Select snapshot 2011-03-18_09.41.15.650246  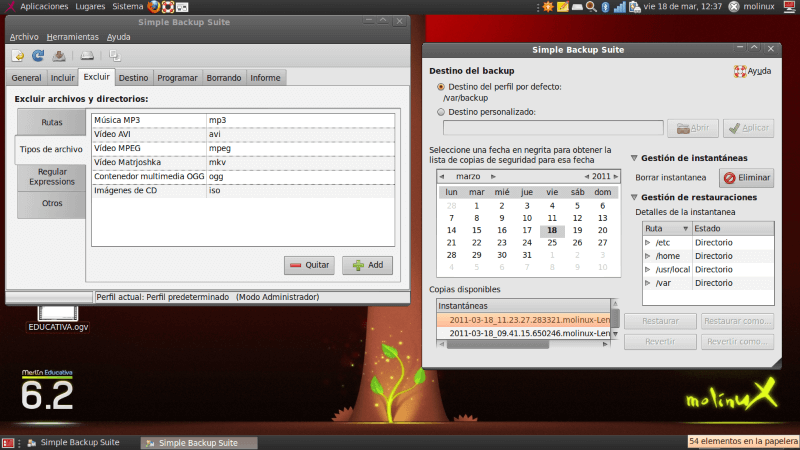pos(524,333)
